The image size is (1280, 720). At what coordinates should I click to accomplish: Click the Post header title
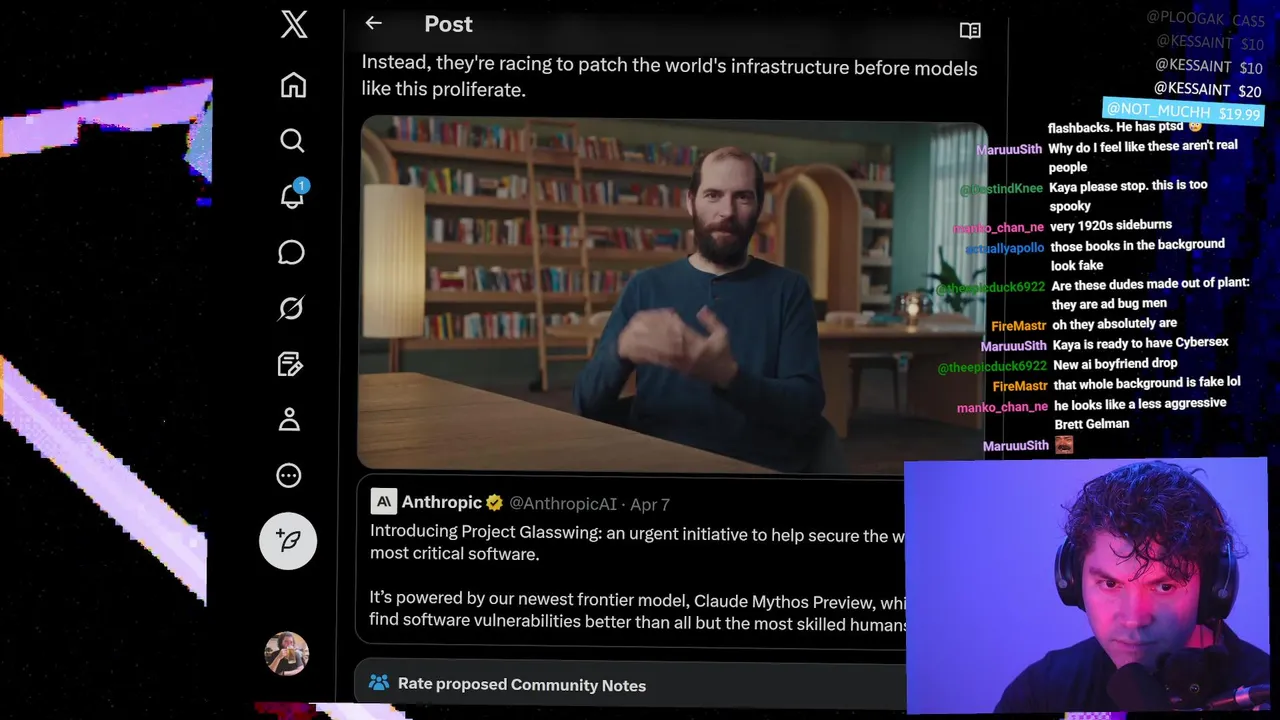click(x=448, y=24)
